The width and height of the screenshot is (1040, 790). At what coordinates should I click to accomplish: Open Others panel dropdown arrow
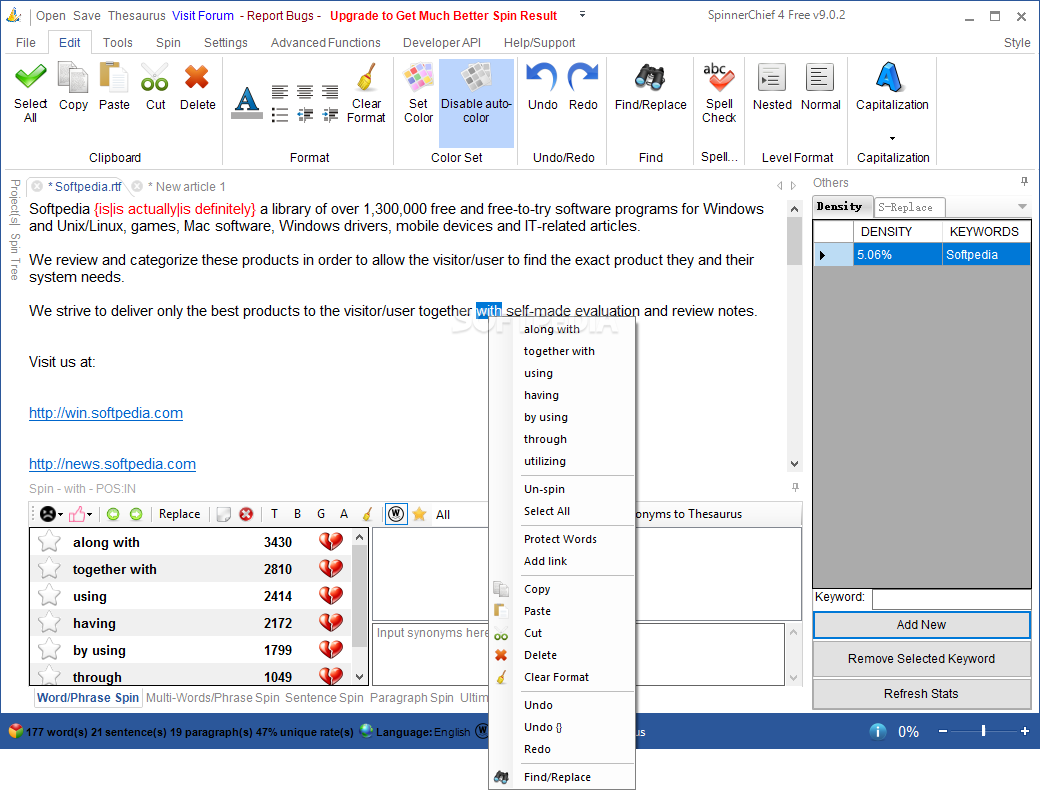coord(1022,207)
